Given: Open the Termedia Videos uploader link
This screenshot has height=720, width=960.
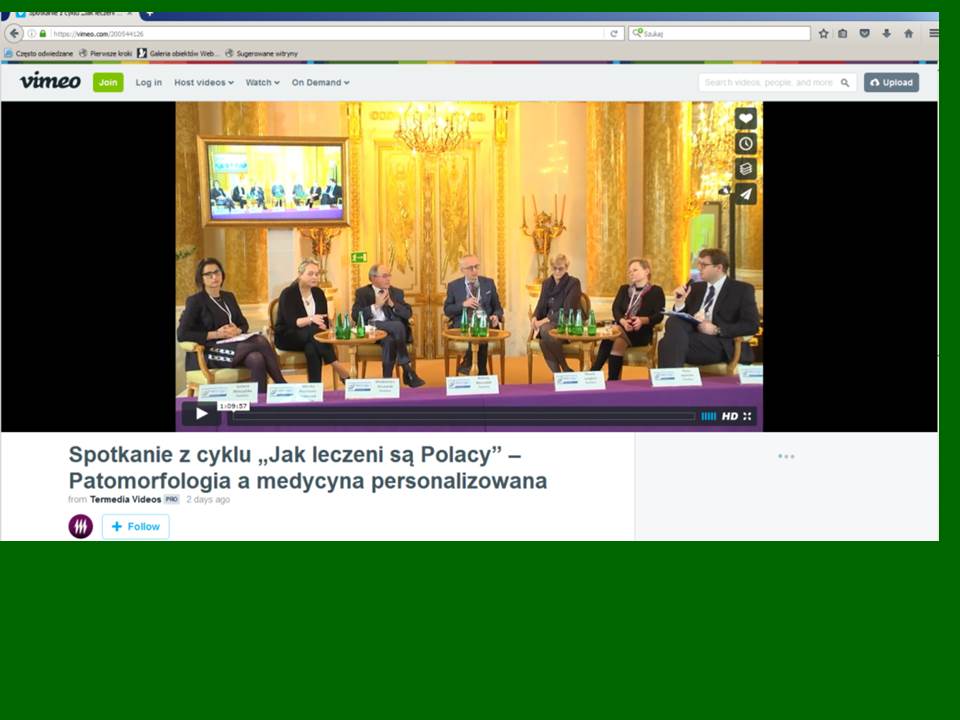Looking at the screenshot, I should (x=125, y=499).
